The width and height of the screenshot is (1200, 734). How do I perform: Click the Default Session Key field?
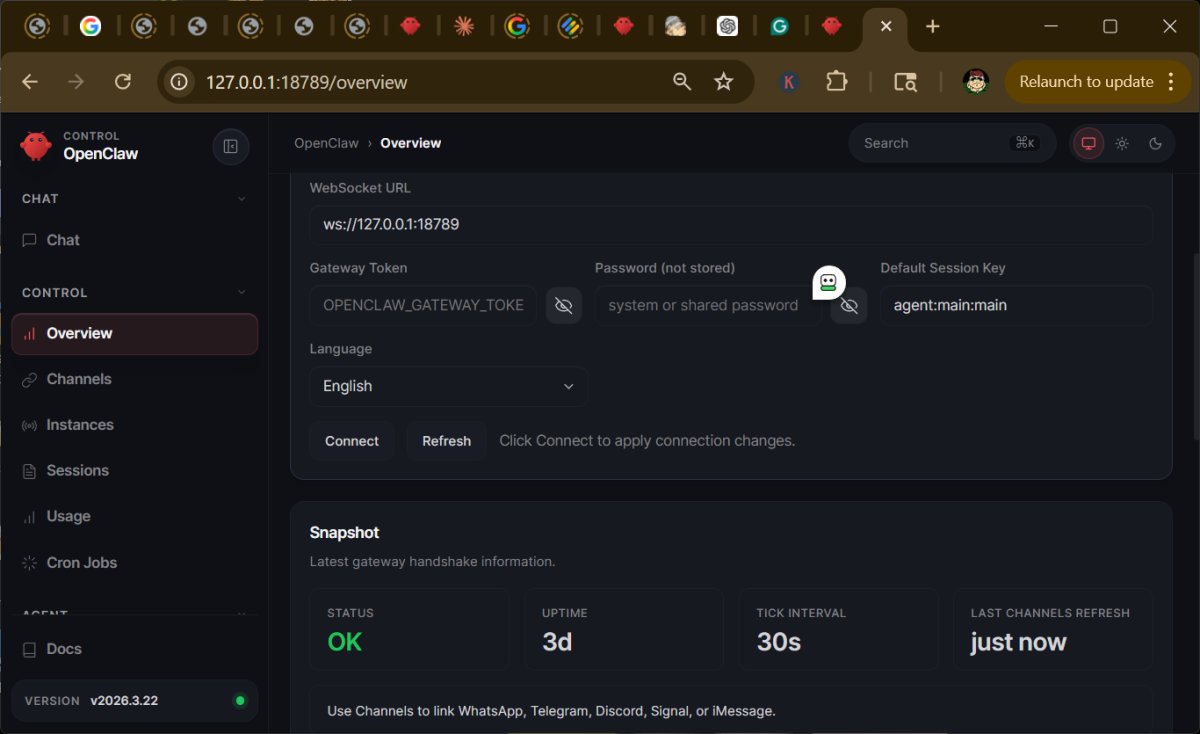pyautogui.click(x=1016, y=305)
